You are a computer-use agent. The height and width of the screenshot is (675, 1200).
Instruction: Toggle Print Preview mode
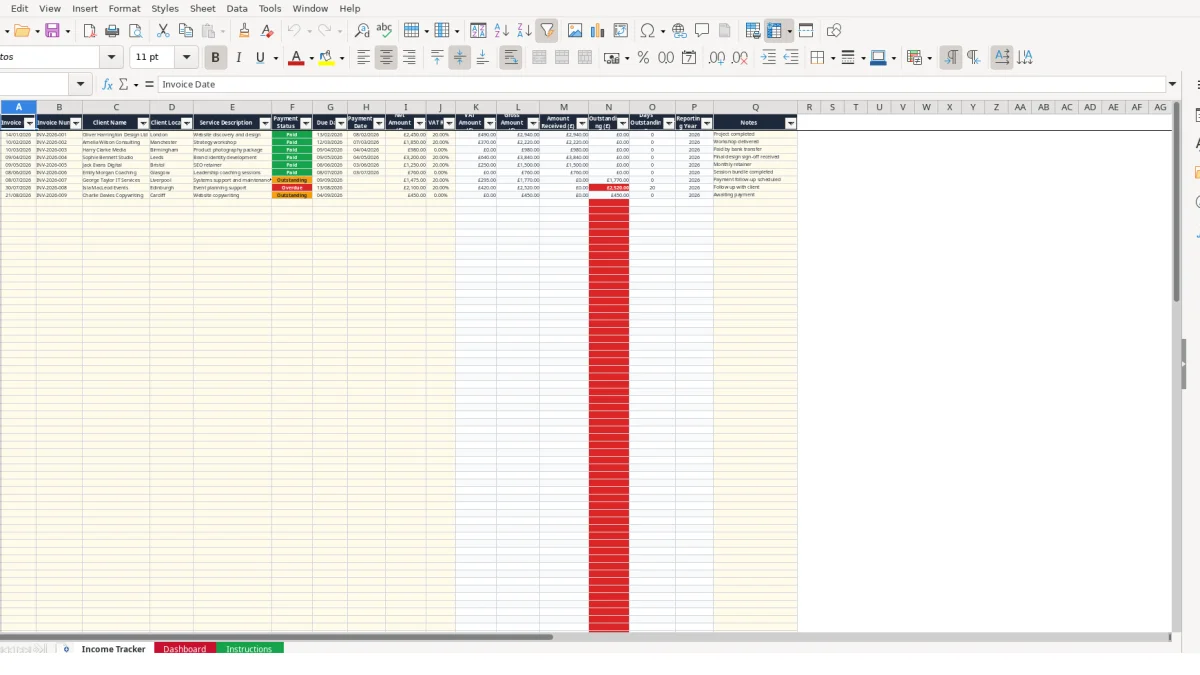click(x=136, y=31)
